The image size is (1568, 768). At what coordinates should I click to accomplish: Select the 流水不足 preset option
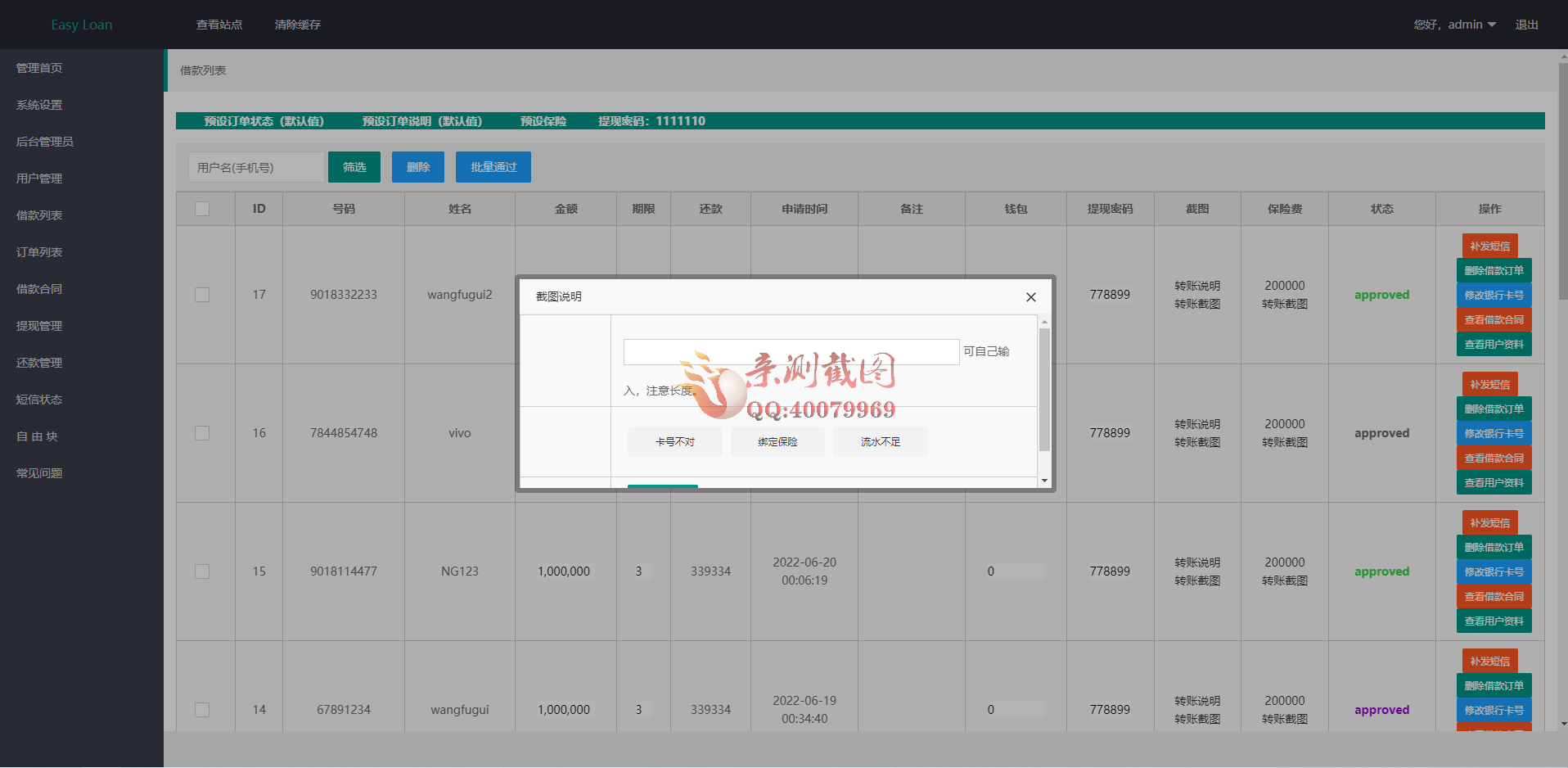coord(880,442)
